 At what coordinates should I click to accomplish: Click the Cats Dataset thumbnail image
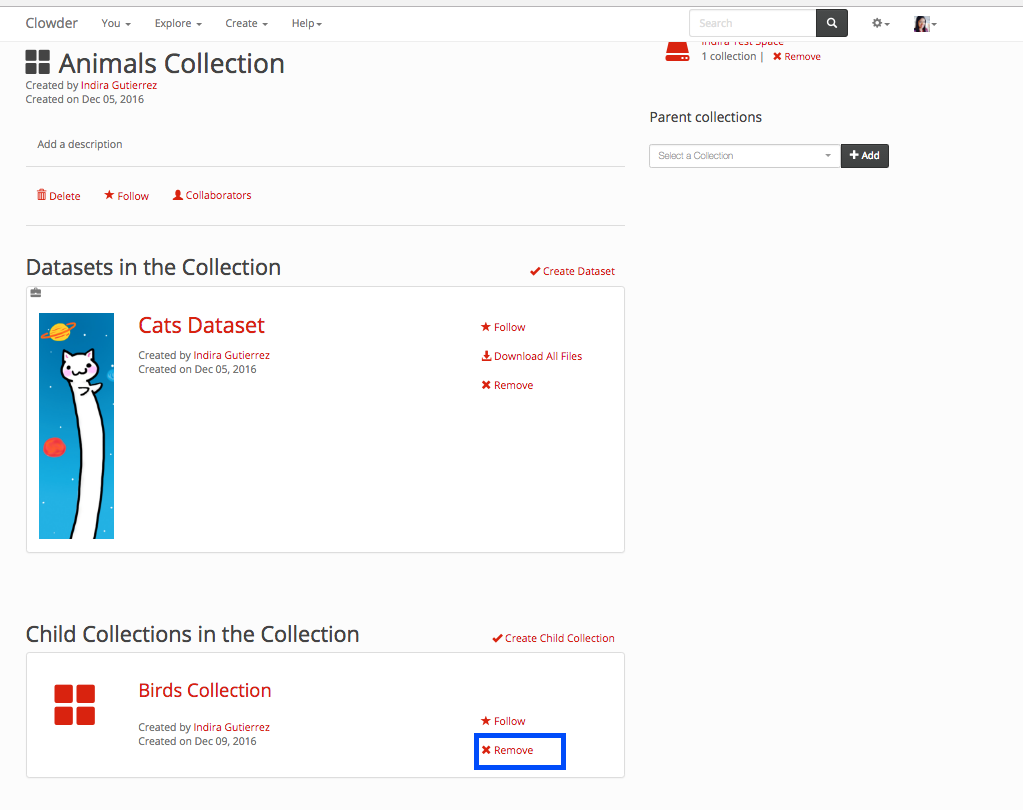pyautogui.click(x=76, y=426)
